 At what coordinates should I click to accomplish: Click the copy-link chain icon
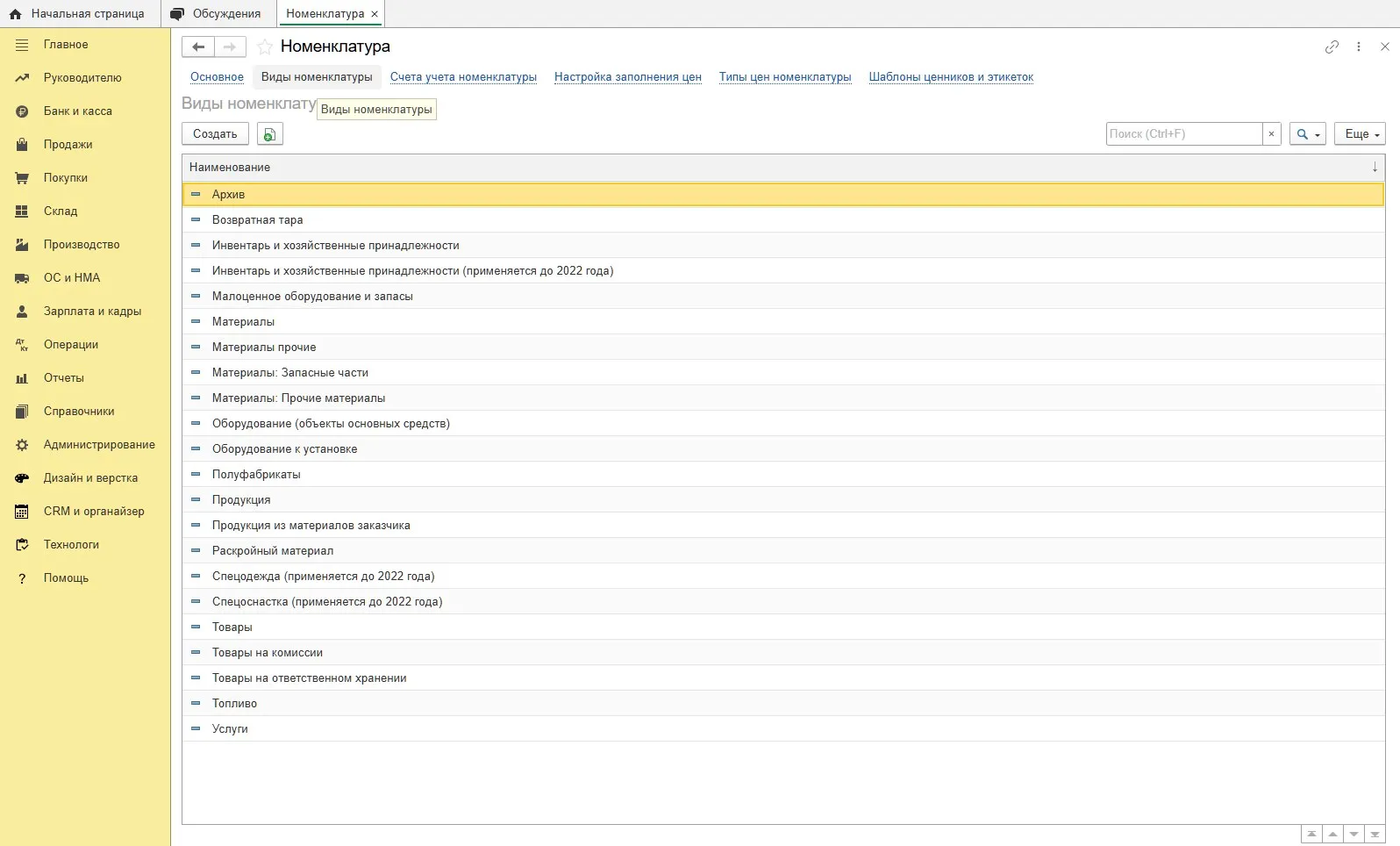point(1332,47)
